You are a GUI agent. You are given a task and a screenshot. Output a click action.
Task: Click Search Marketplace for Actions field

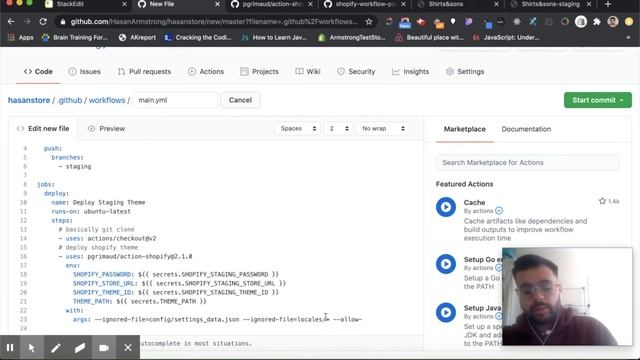pyautogui.click(x=527, y=162)
